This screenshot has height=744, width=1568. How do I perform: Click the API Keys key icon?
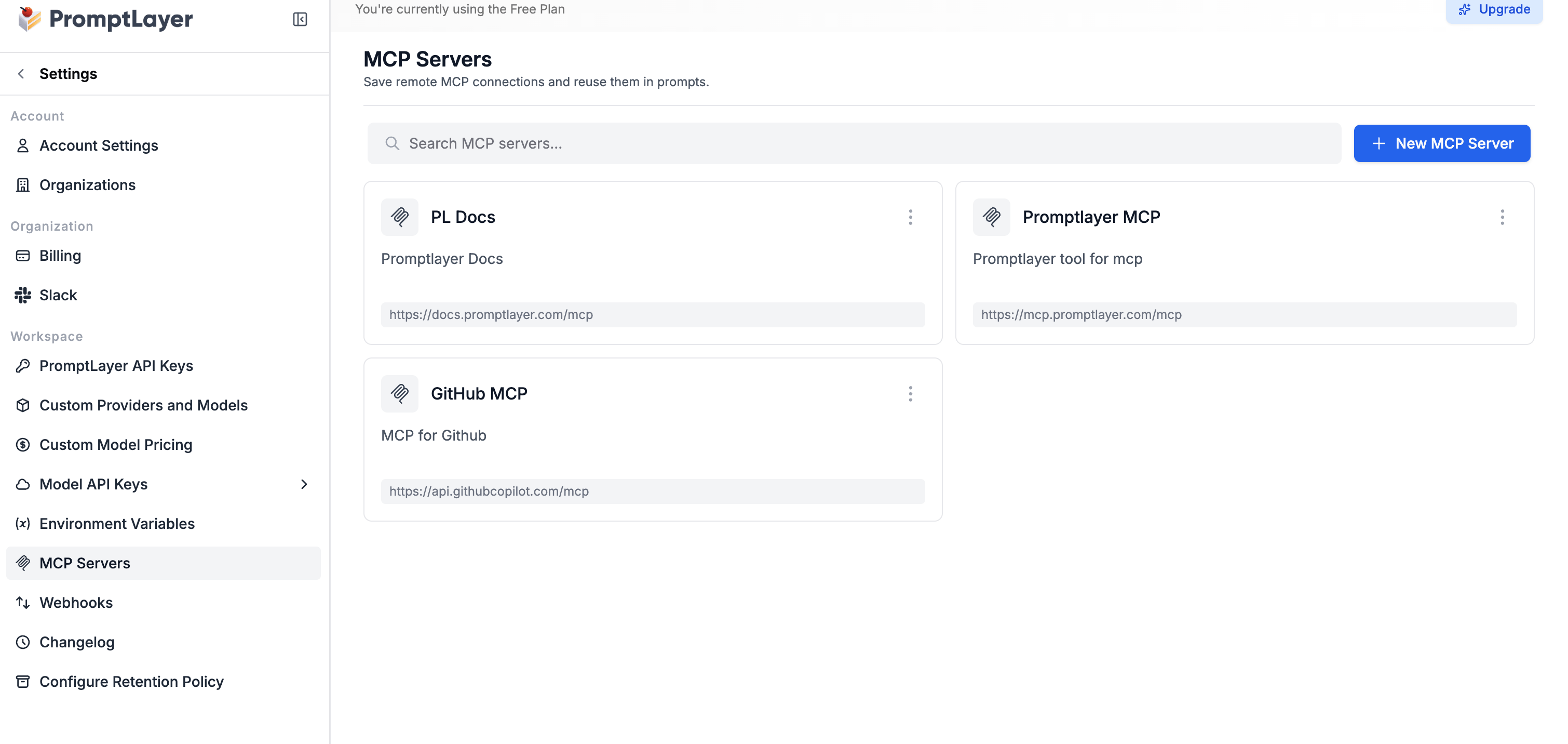(x=22, y=366)
